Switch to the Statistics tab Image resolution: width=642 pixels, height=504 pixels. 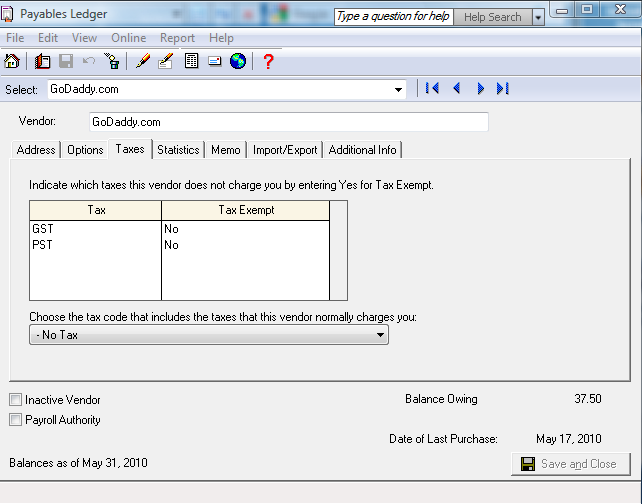[178, 150]
